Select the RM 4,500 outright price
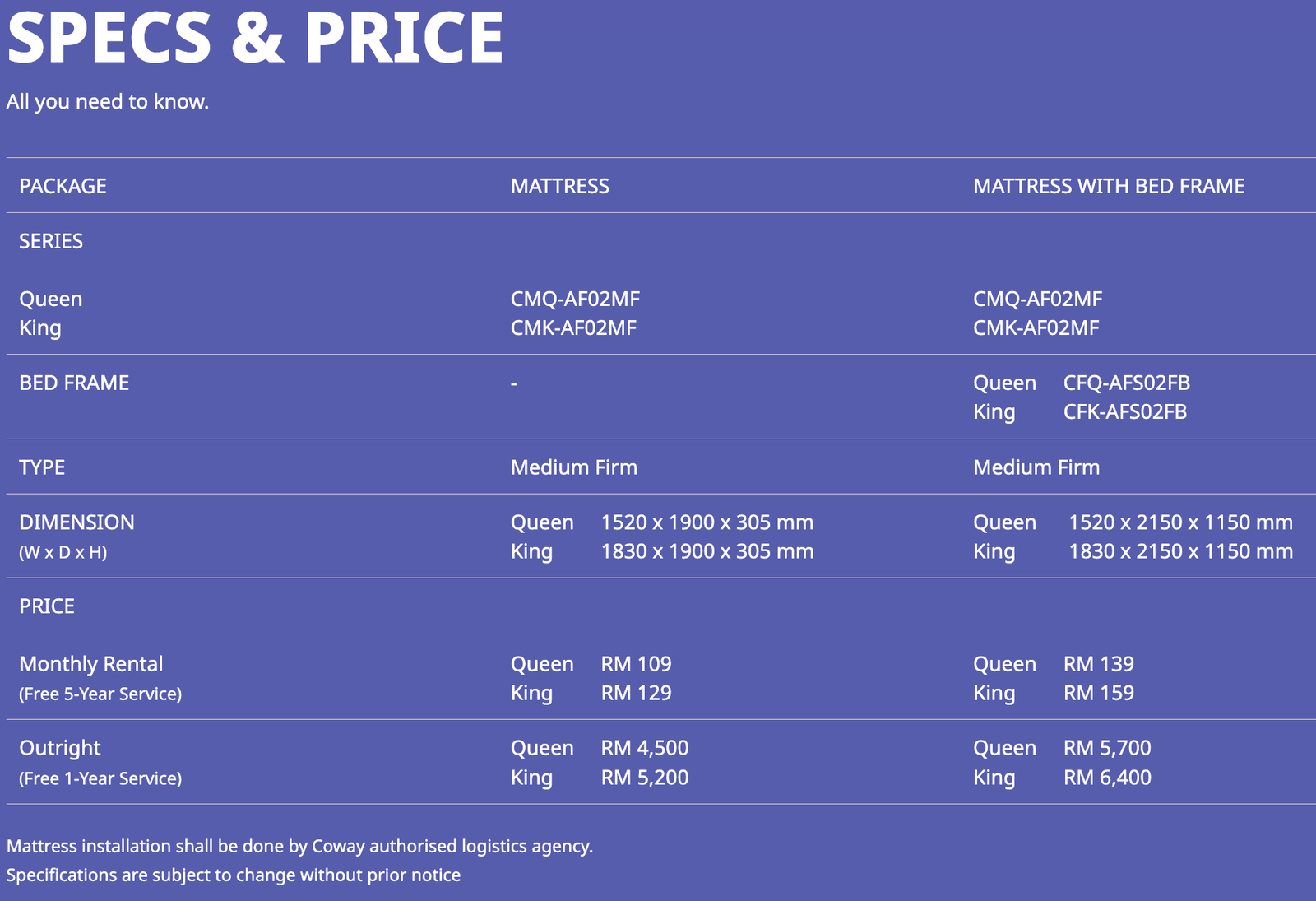1316x901 pixels. (644, 748)
